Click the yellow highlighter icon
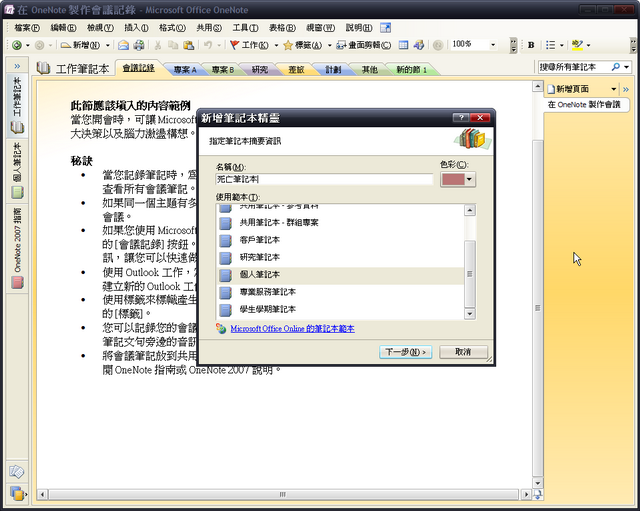This screenshot has height=511, width=640. (577, 45)
